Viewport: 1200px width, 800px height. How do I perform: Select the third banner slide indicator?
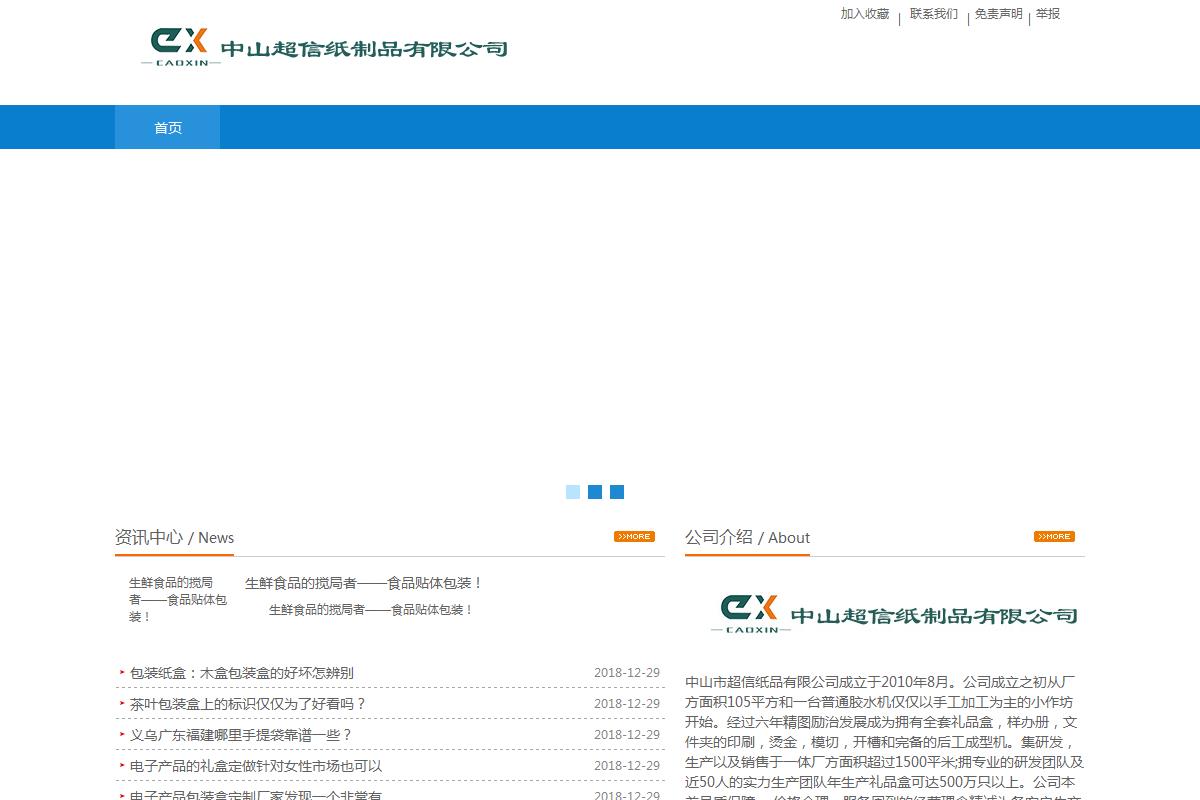[617, 492]
